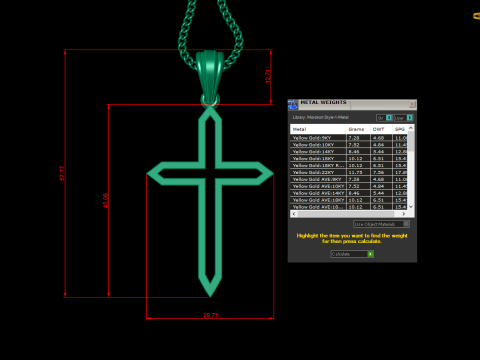This screenshot has height=360, width=480.
Task: Click the 29.71 width dimension label
Action: pyautogui.click(x=211, y=315)
